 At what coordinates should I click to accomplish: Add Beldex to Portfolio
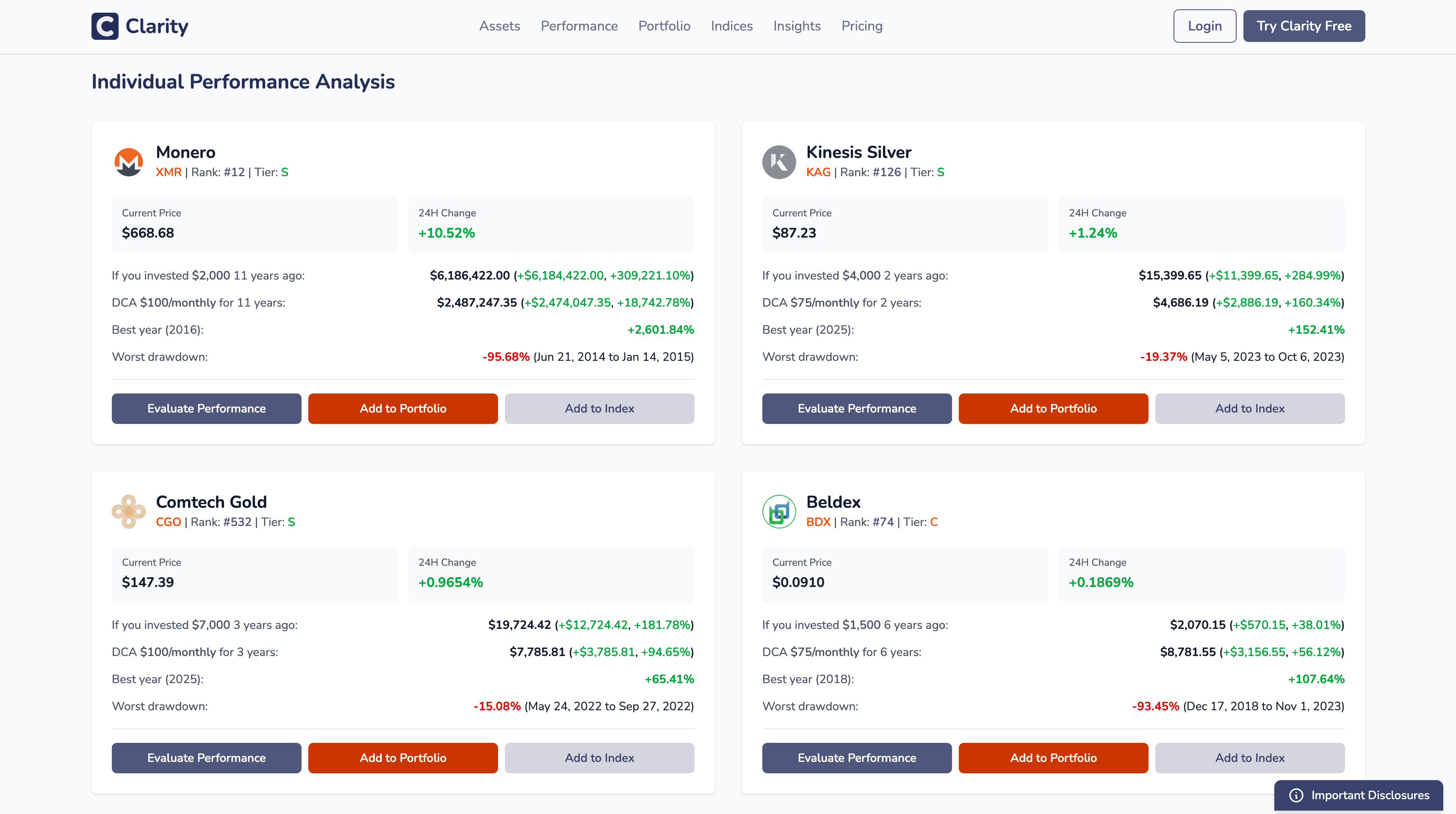pyautogui.click(x=1053, y=758)
